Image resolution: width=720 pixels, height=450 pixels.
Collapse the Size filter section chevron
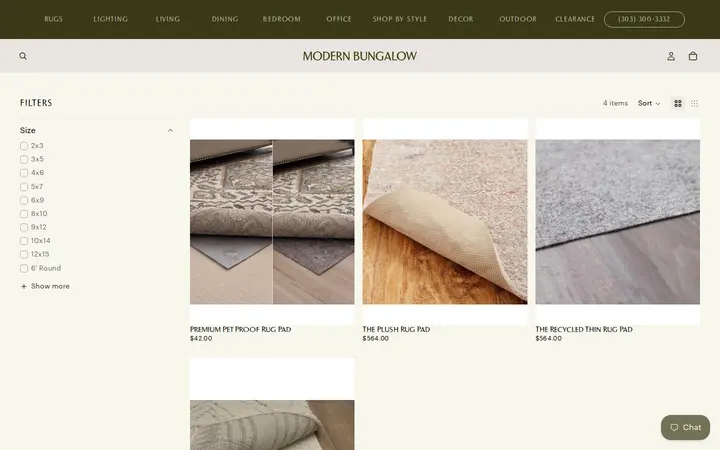[x=170, y=130]
